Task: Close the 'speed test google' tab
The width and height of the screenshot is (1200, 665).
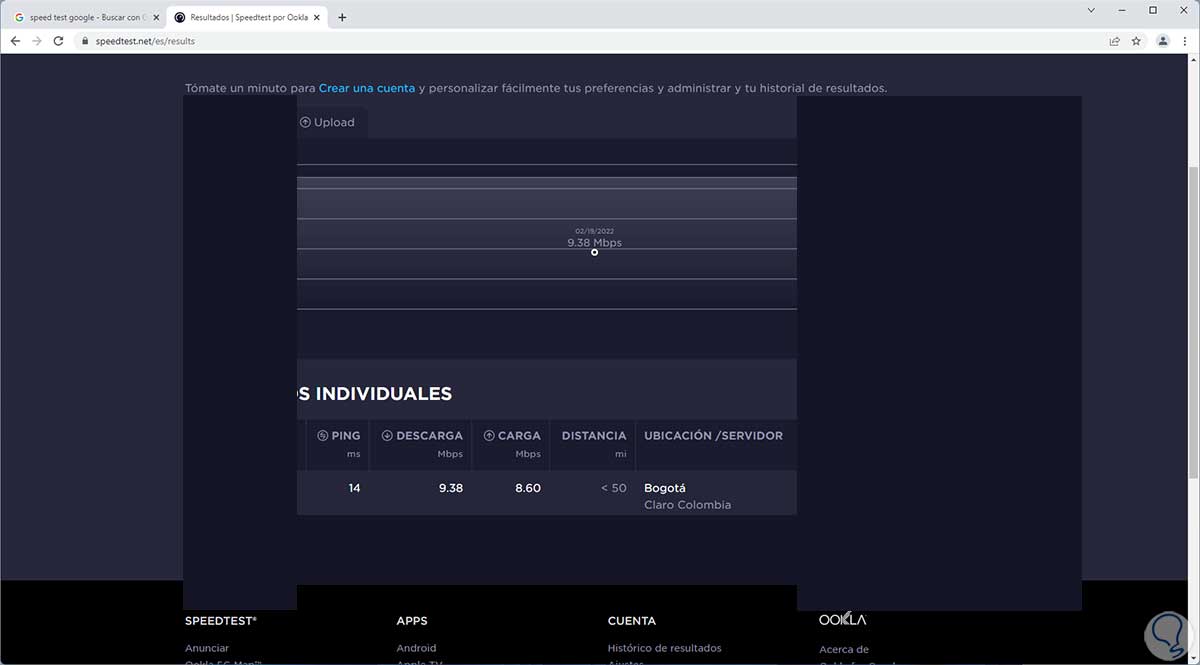Action: coord(154,17)
